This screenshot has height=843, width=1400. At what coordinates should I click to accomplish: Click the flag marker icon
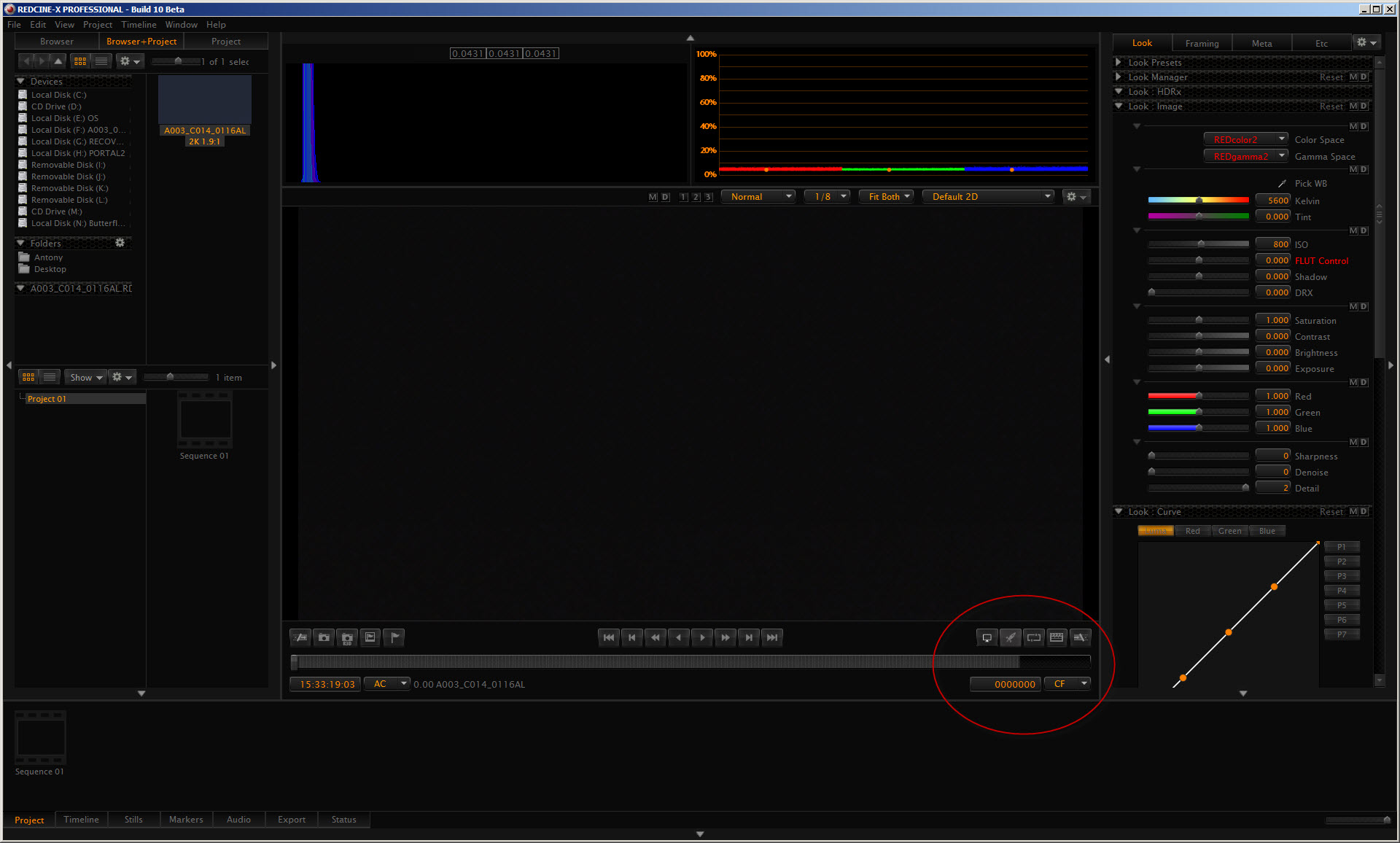[x=394, y=637]
